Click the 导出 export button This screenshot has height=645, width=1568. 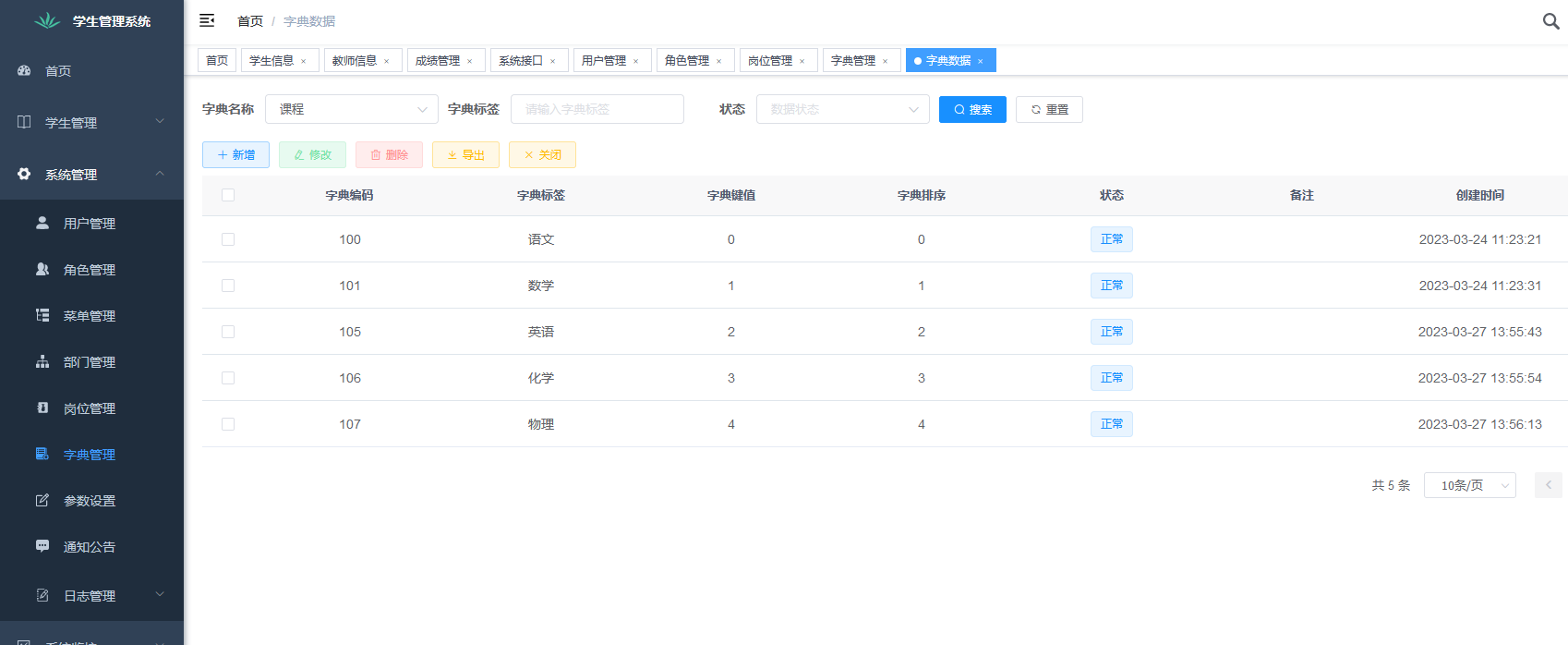pyautogui.click(x=465, y=154)
